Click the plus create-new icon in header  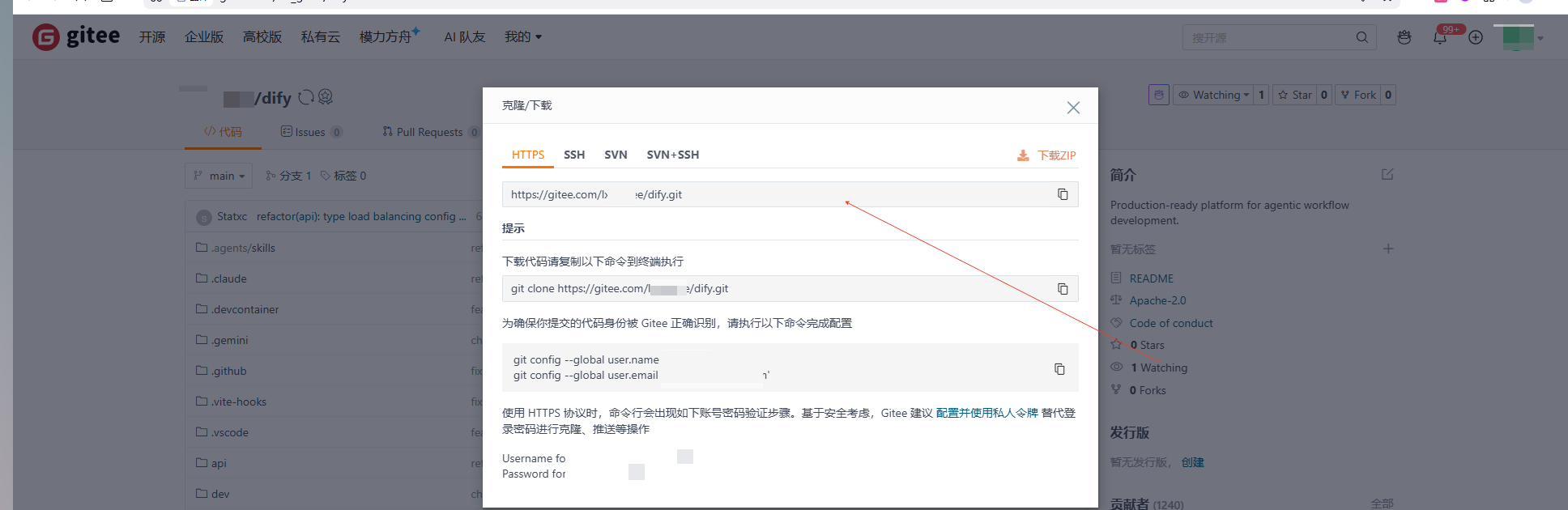(1476, 37)
